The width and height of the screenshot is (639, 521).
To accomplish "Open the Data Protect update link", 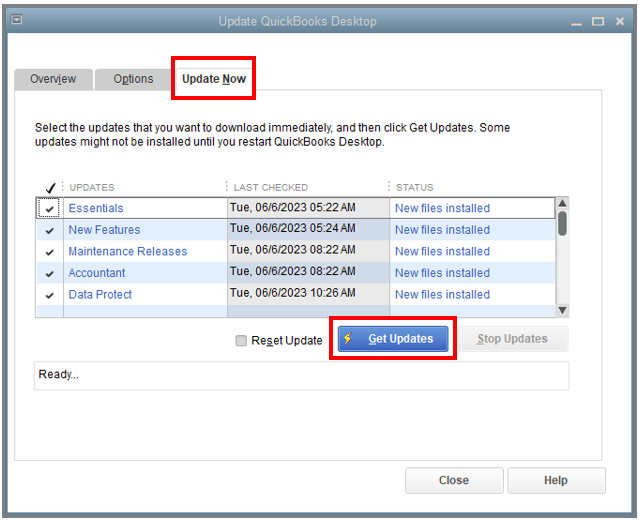I will [100, 295].
